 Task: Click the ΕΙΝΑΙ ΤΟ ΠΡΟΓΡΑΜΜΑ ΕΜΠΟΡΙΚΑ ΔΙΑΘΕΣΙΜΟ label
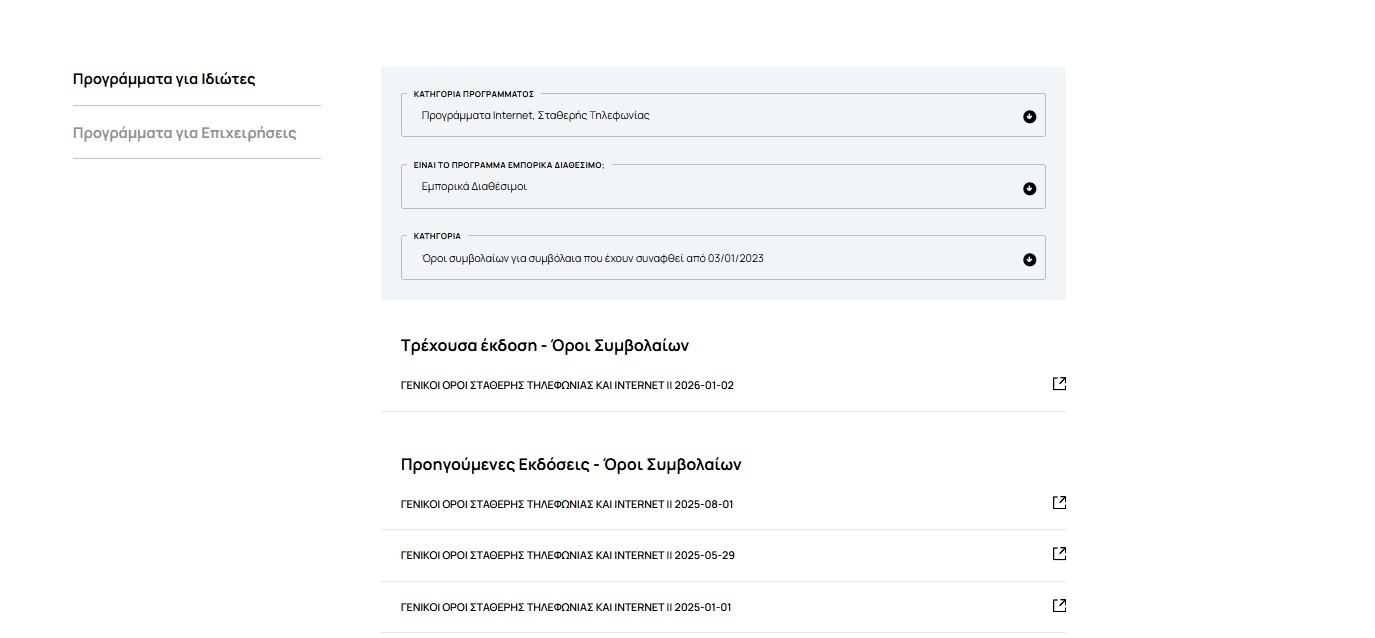[508, 165]
